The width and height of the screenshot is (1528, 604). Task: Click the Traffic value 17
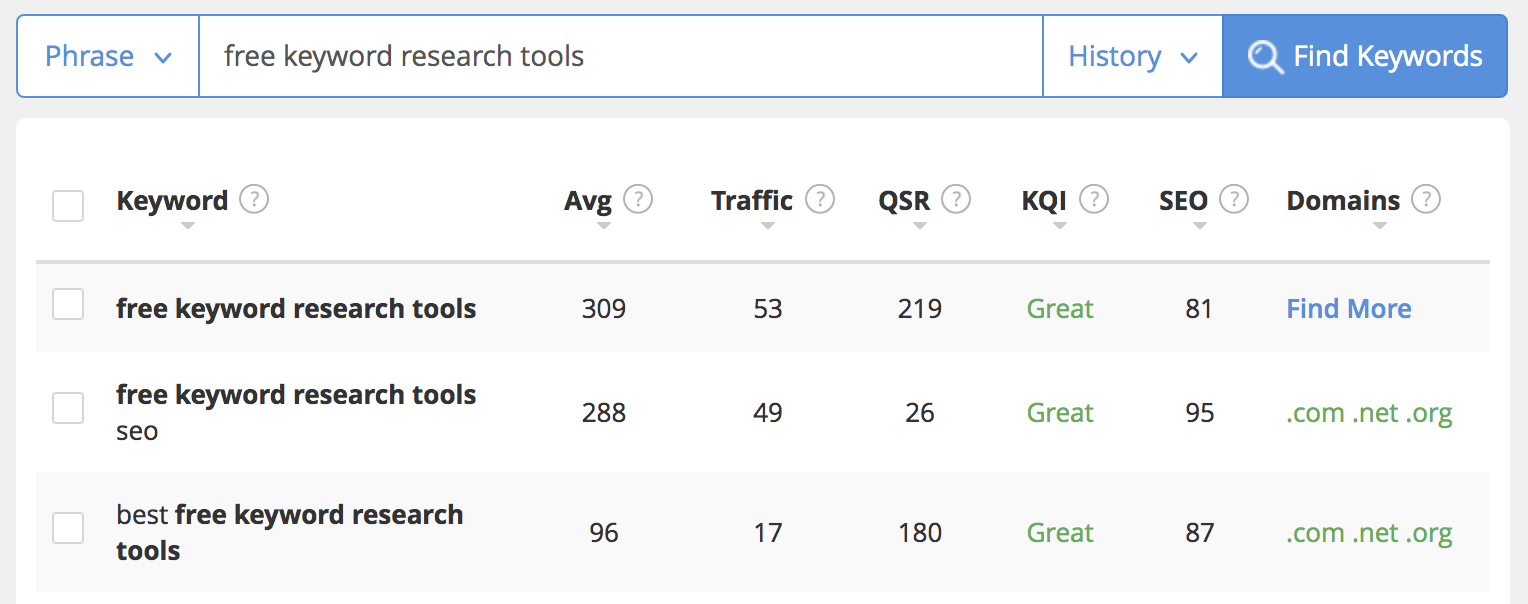coord(768,533)
